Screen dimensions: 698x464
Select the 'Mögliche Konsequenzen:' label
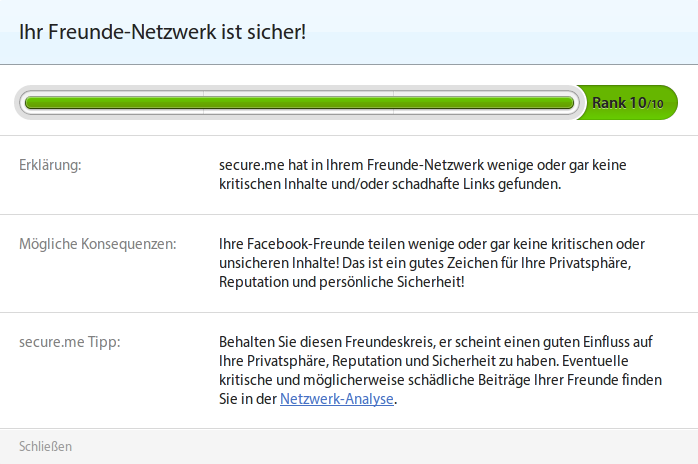click(x=97, y=244)
